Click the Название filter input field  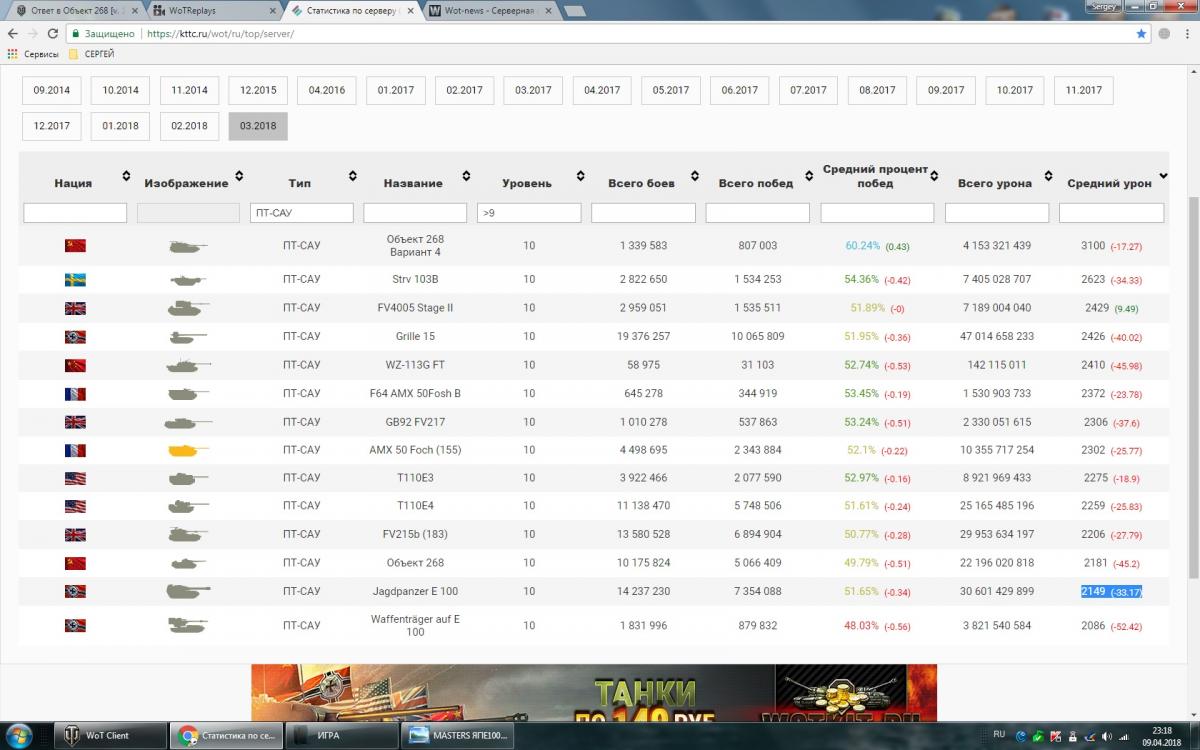point(414,213)
